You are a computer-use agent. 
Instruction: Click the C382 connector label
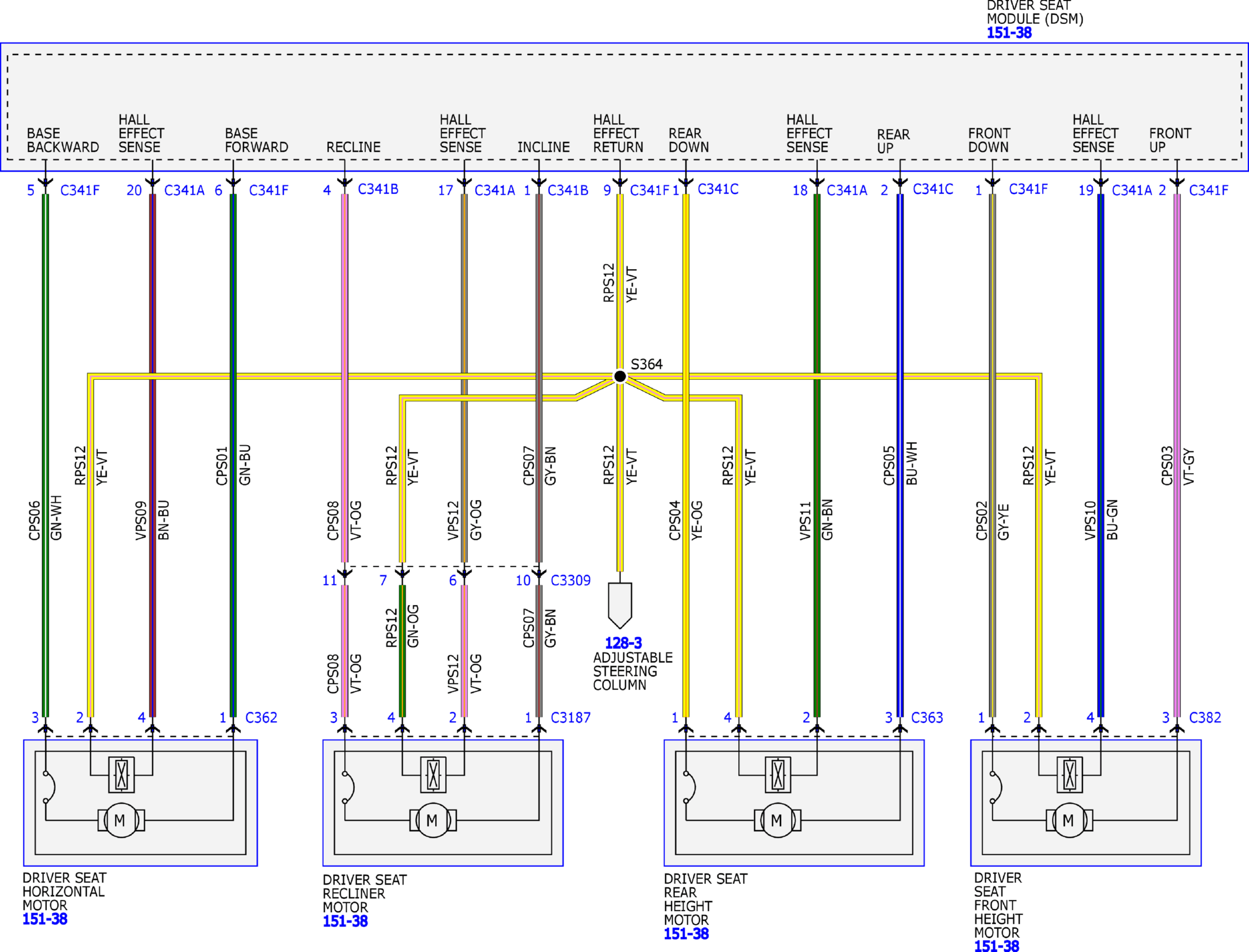[1205, 718]
